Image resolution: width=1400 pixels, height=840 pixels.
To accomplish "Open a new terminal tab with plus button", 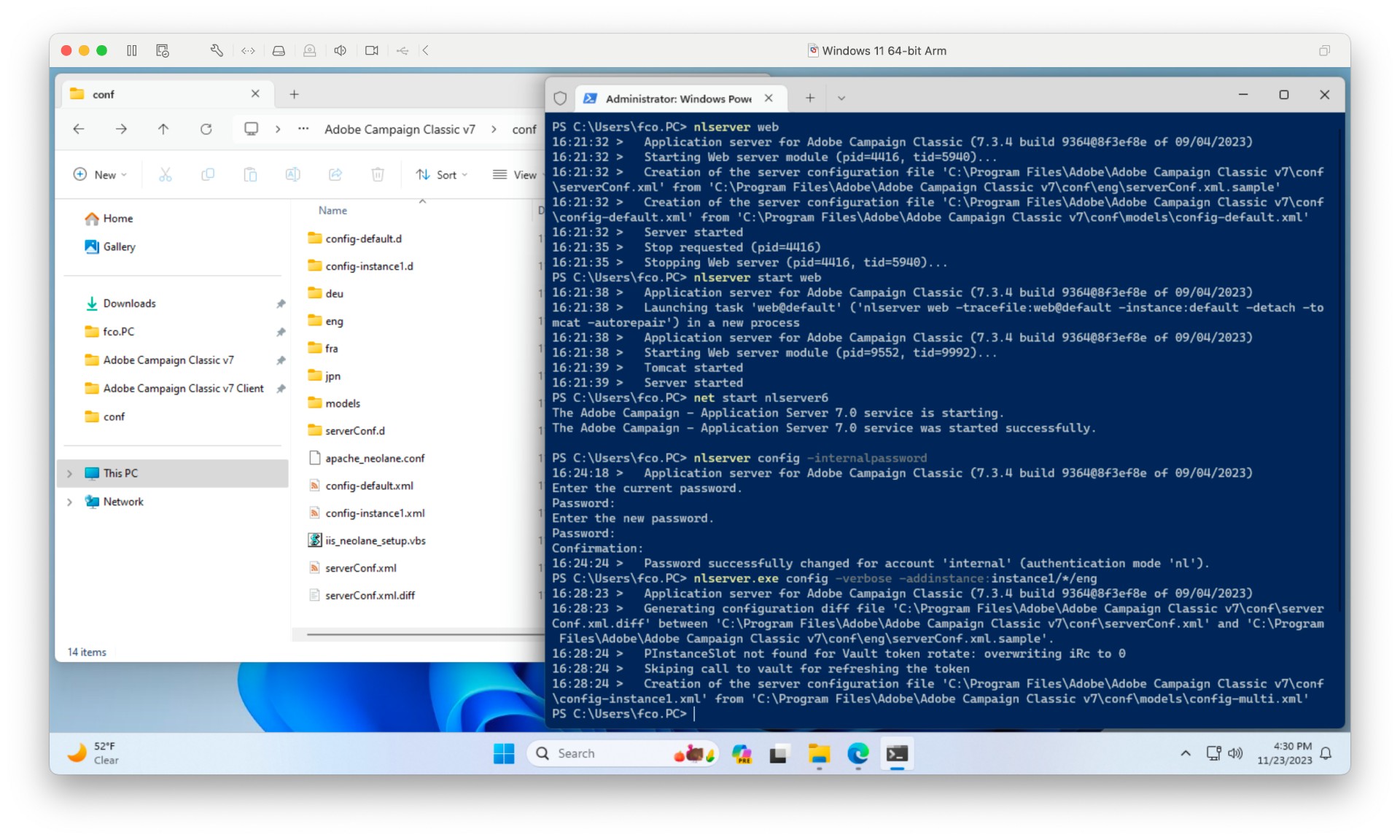I will coord(809,98).
